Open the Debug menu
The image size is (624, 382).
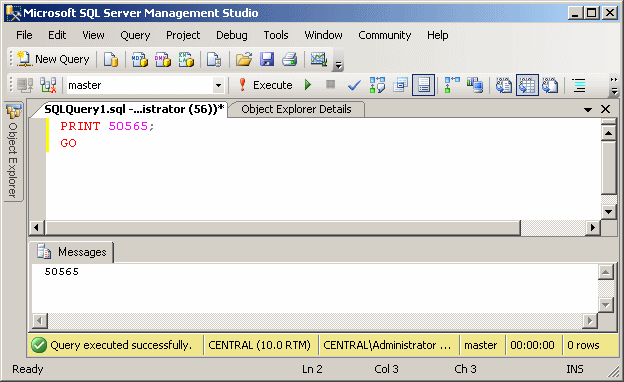[x=232, y=35]
